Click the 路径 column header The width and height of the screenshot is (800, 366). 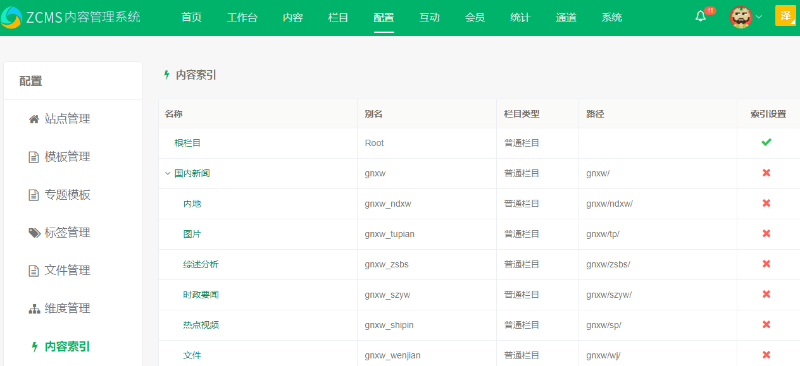click(595, 114)
